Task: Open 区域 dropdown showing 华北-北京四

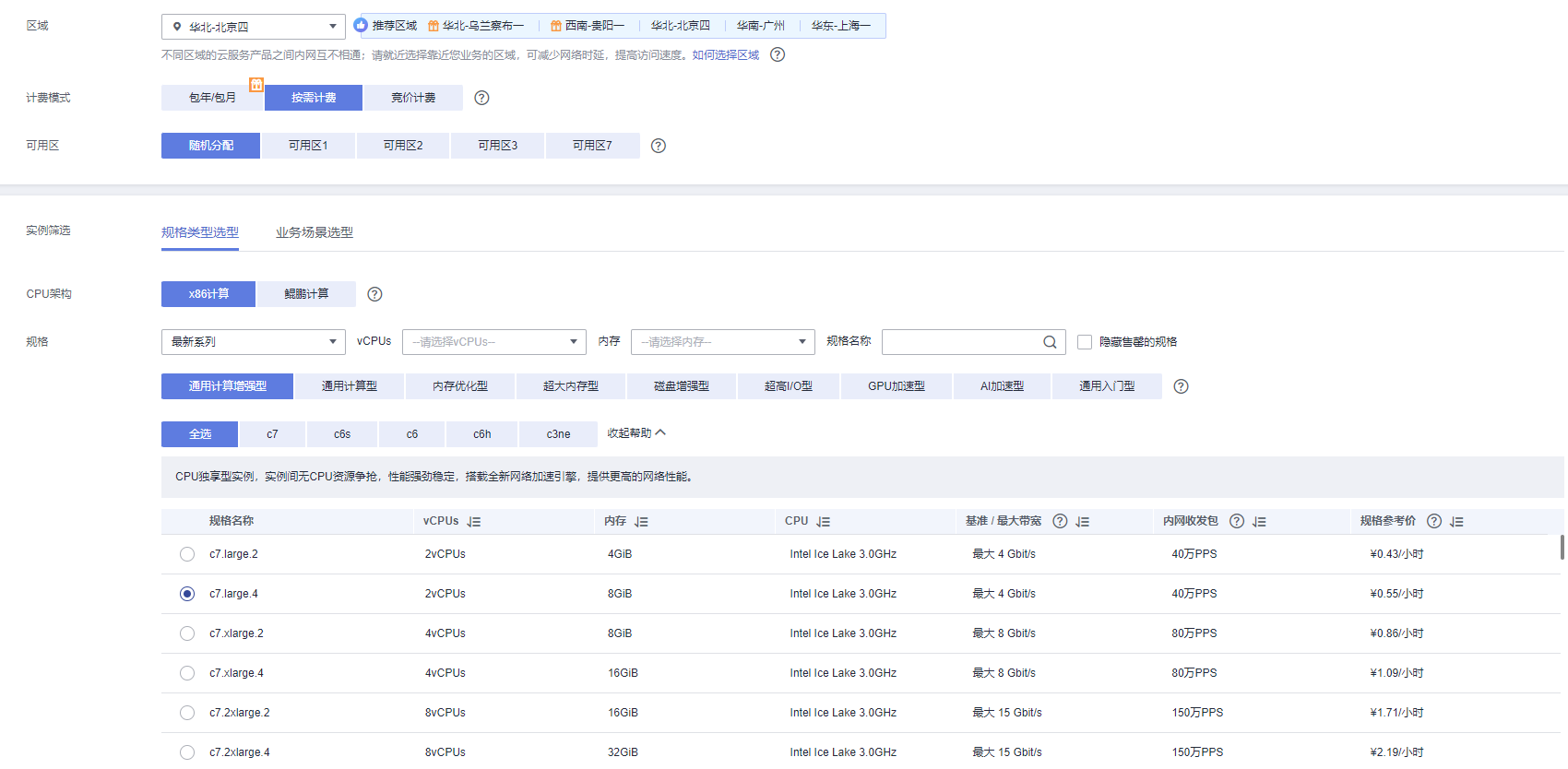Action: (254, 27)
